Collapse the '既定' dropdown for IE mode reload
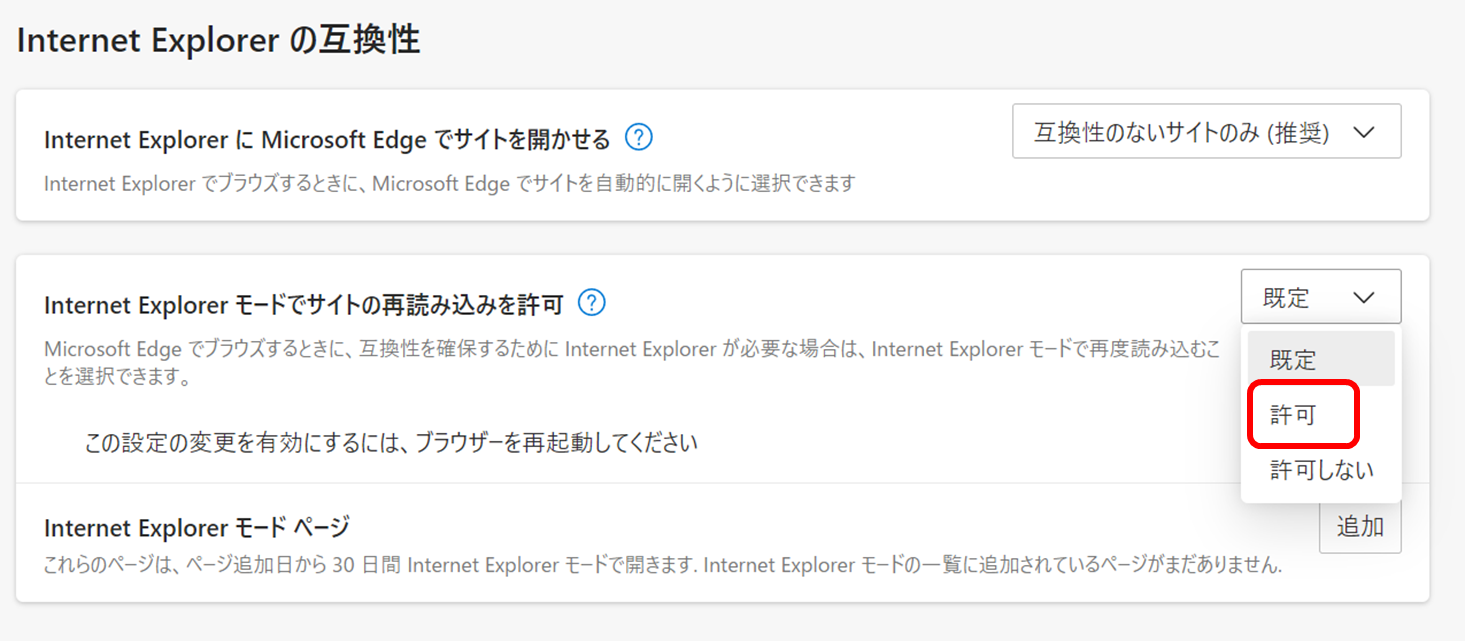The width and height of the screenshot is (1465, 641). click(1320, 297)
